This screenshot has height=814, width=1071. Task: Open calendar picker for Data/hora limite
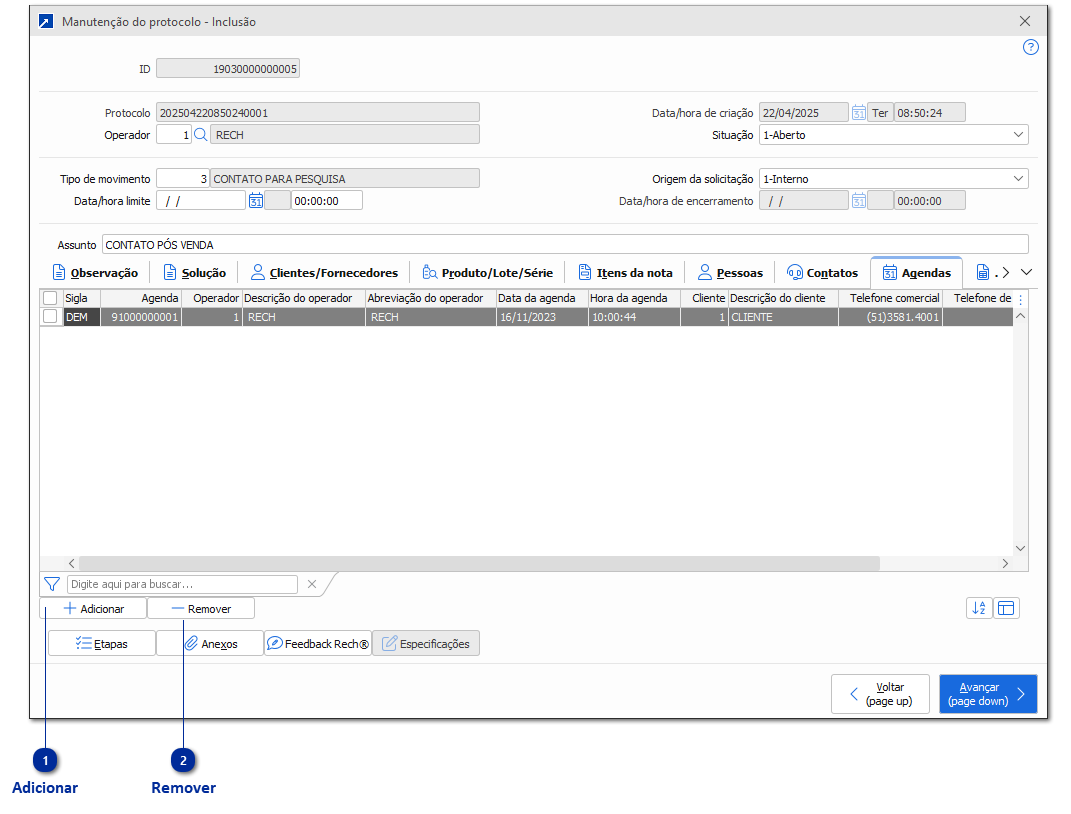[x=255, y=201]
